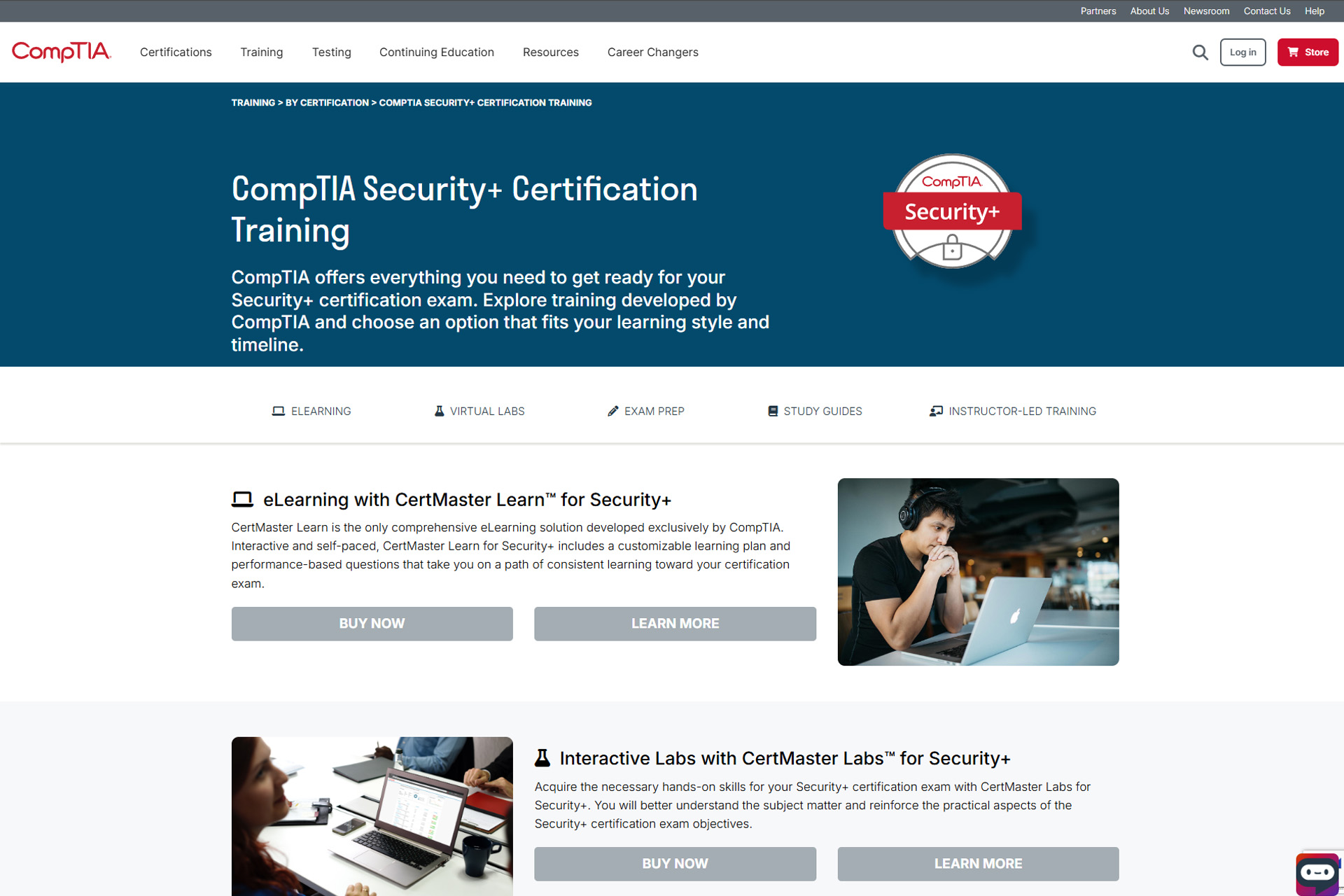Select the Exam Prep pencil icon
The height and width of the screenshot is (896, 1344).
(x=613, y=411)
